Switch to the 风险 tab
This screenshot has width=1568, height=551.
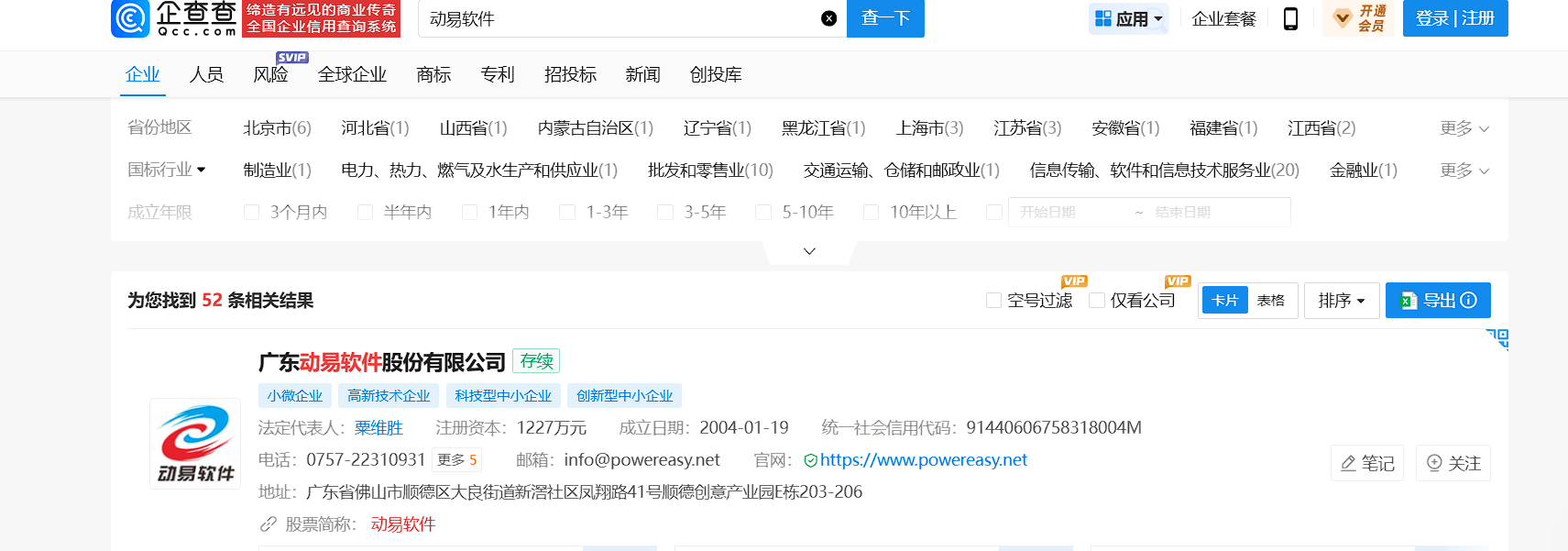270,74
